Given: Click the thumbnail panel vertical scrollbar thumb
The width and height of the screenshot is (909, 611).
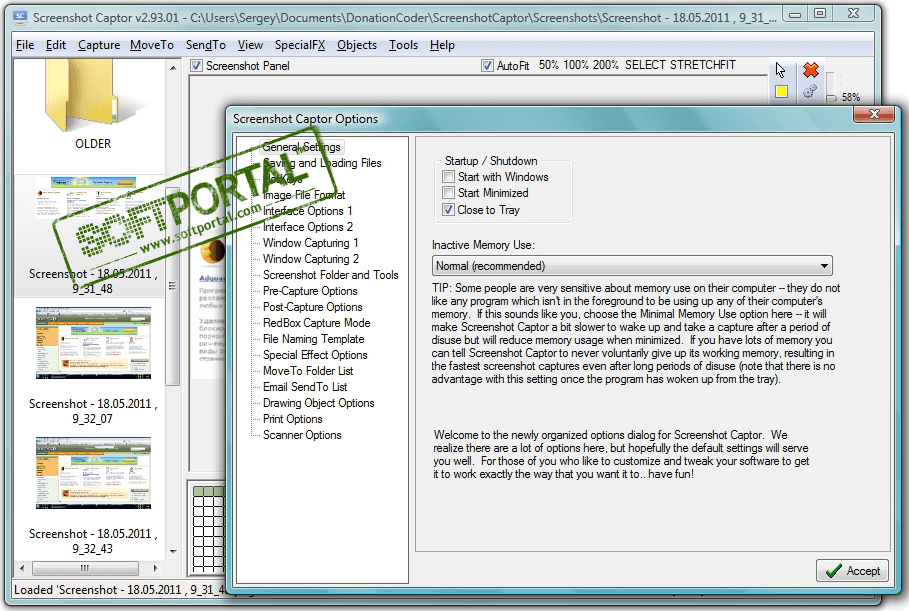Looking at the screenshot, I should pos(172,286).
